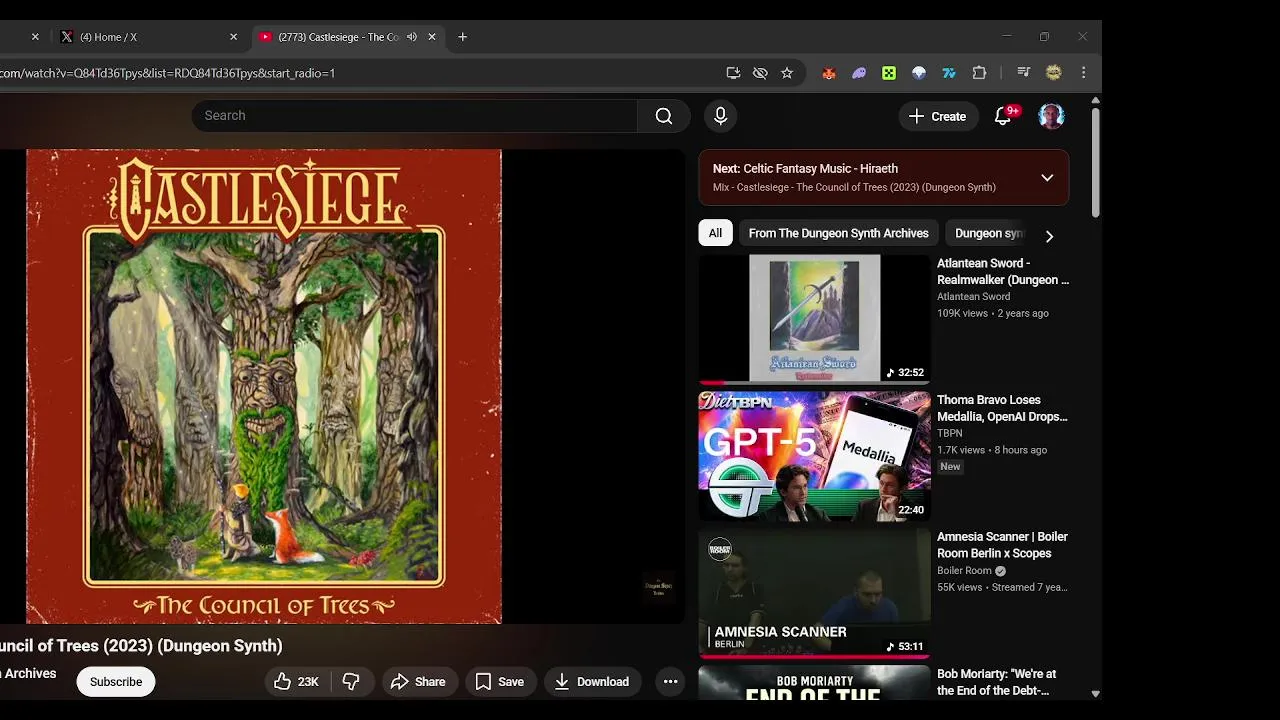Open more actions three-dot menu under video
The width and height of the screenshot is (1280, 720).
click(x=671, y=682)
